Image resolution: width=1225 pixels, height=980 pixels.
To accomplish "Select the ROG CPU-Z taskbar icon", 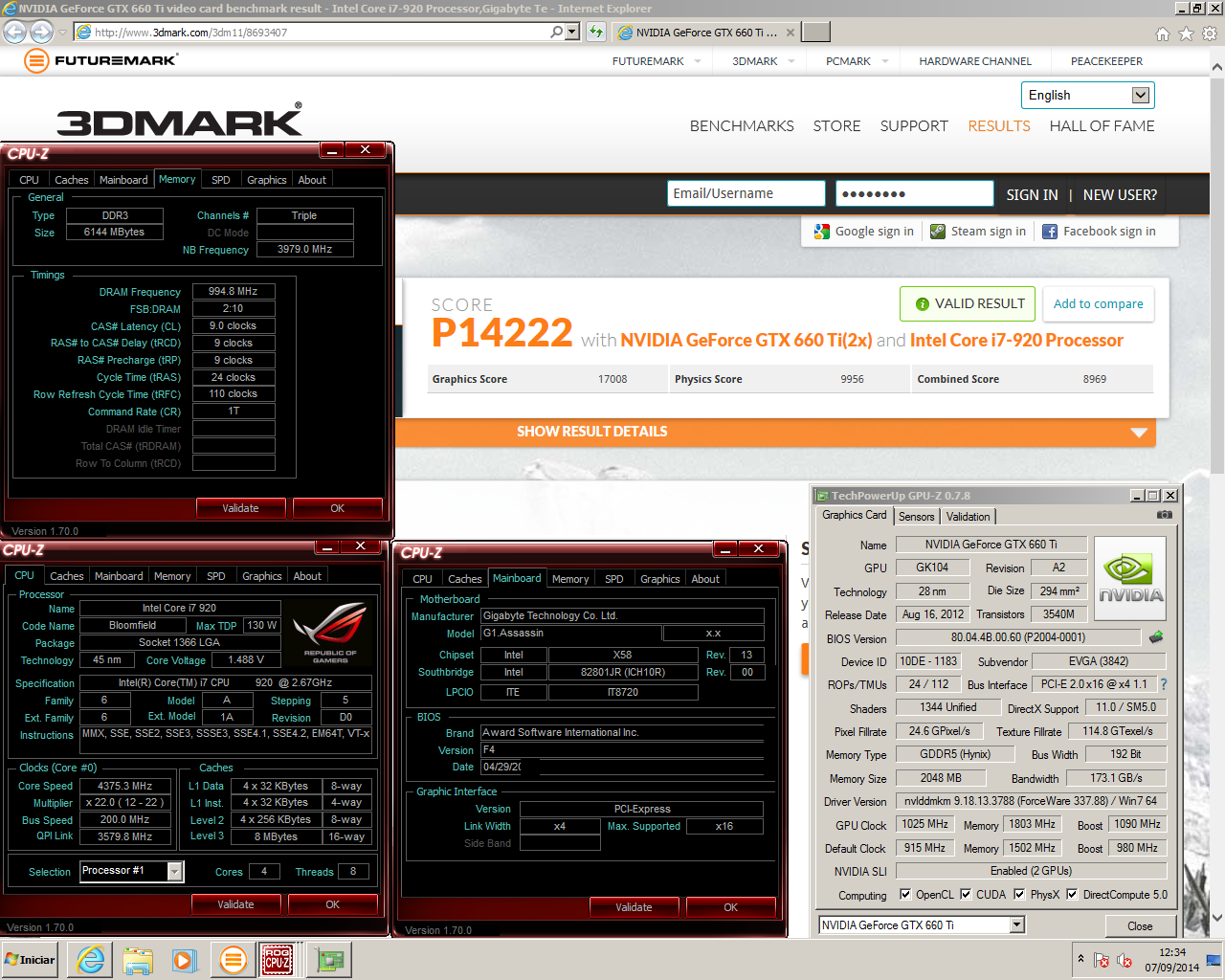I will coord(278,960).
